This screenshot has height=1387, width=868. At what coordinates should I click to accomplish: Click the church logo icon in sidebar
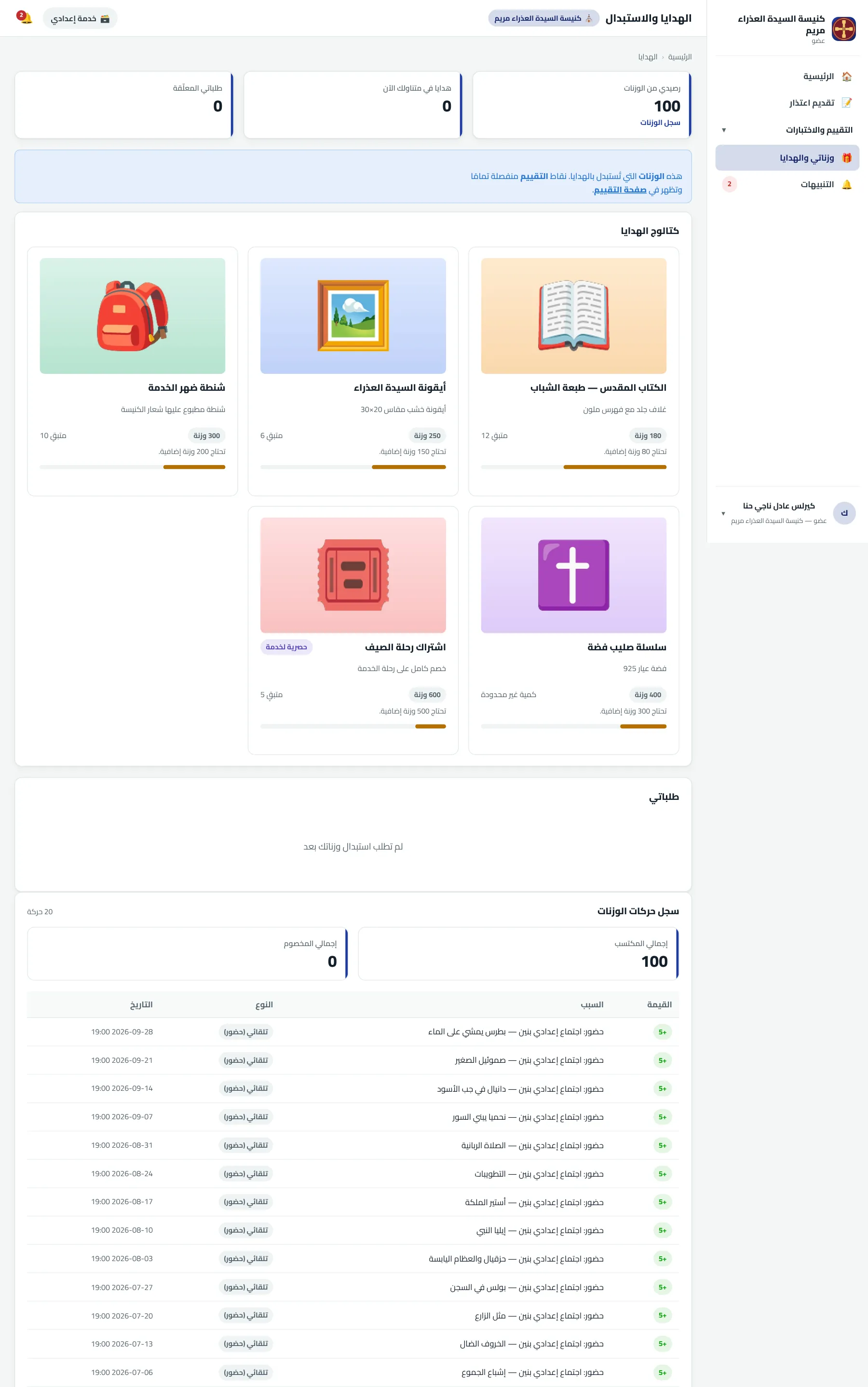coord(844,29)
